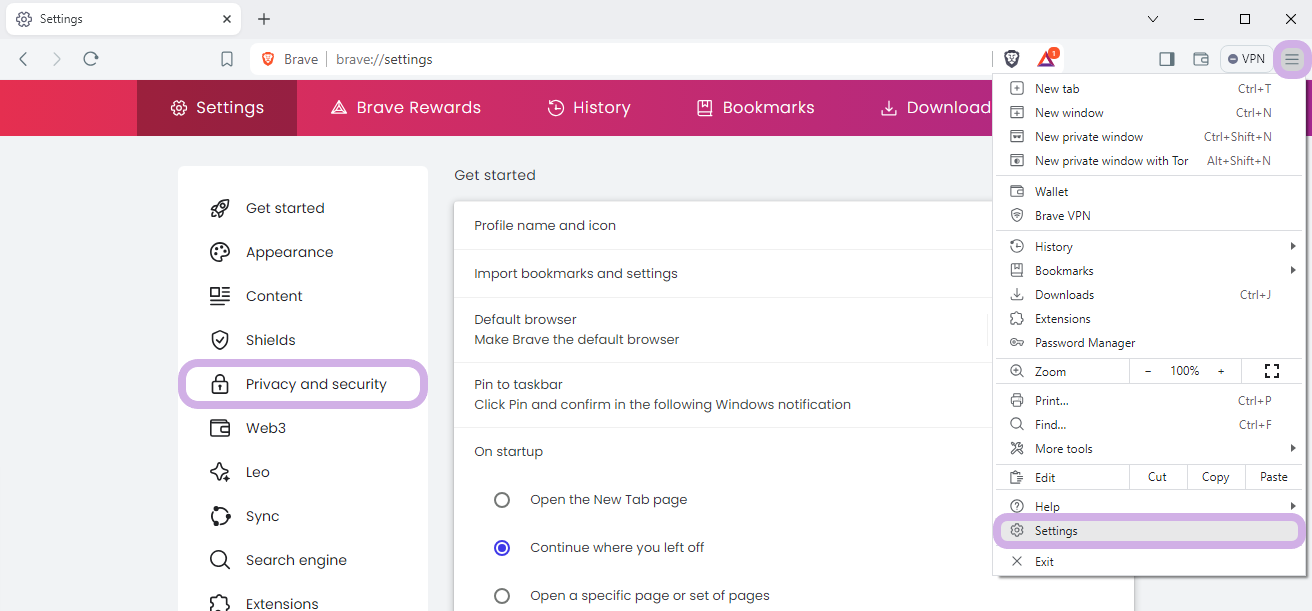The height and width of the screenshot is (611, 1312).
Task: Open Privacy and security section
Action: coord(303,384)
